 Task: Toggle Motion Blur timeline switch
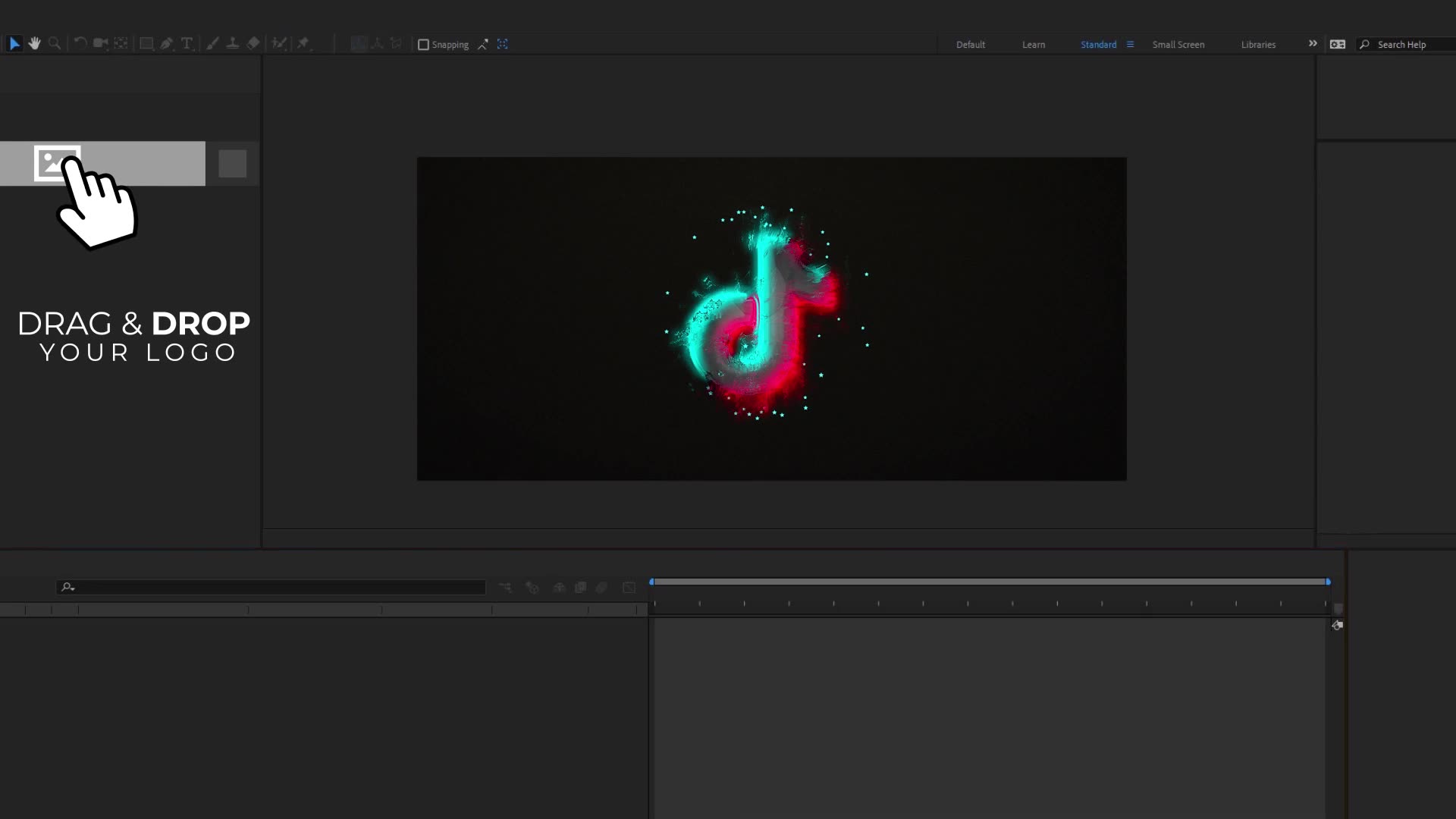(x=602, y=588)
